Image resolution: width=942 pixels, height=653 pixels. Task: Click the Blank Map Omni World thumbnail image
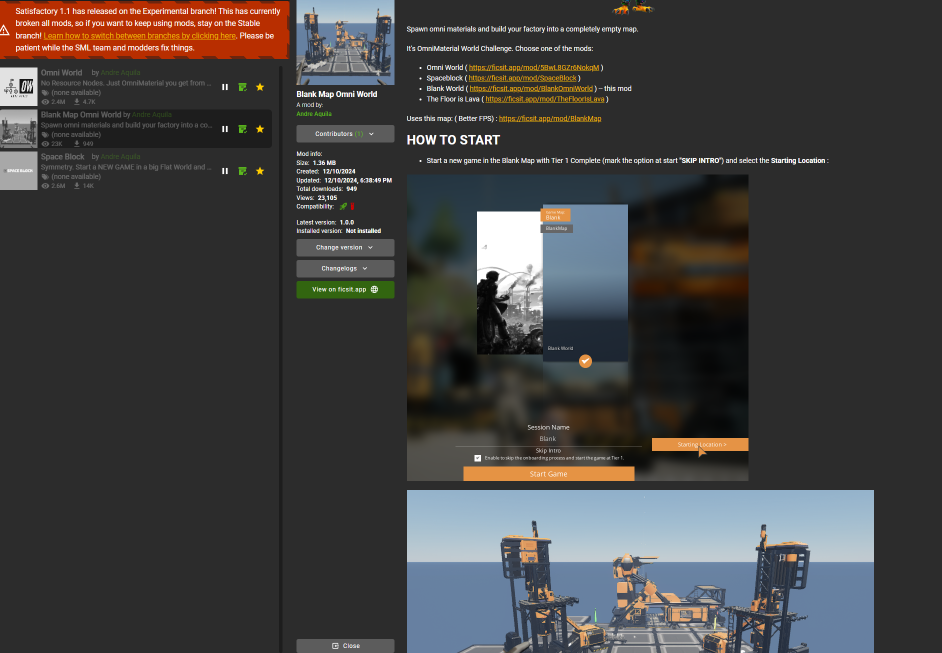point(345,42)
